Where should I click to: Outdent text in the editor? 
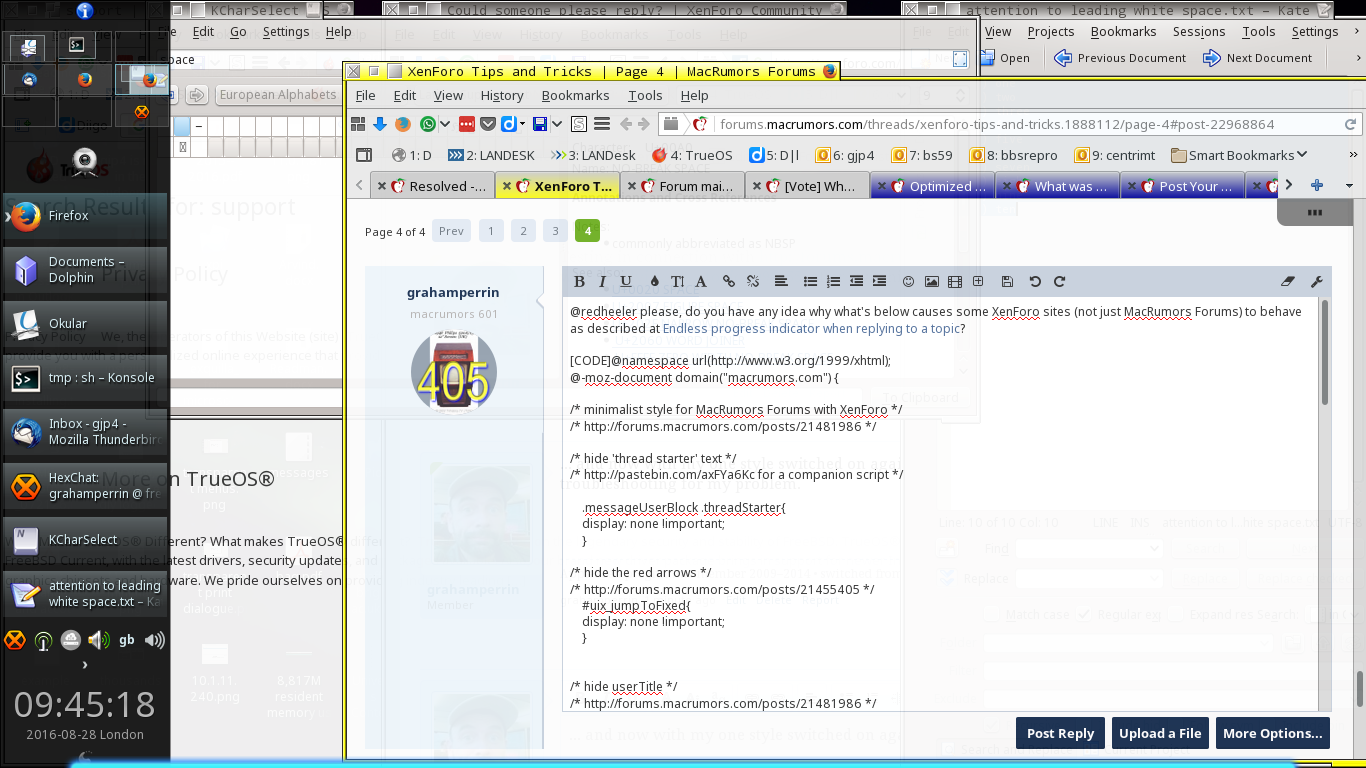click(857, 282)
